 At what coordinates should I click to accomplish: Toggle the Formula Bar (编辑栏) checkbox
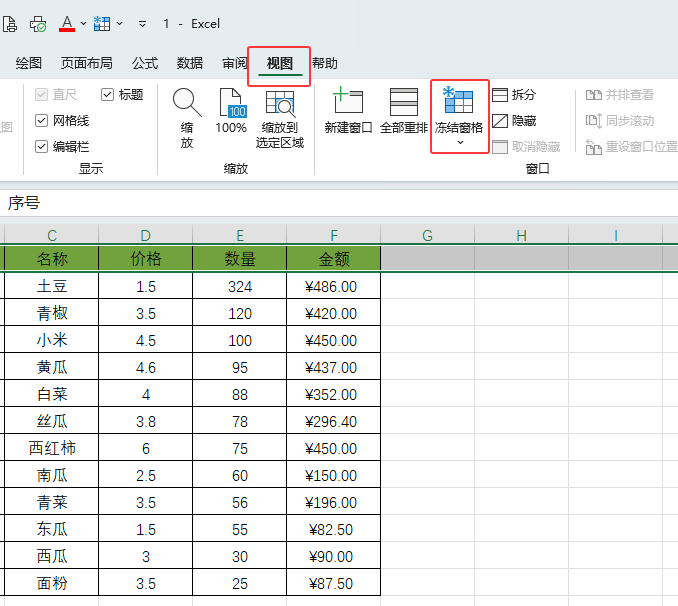click(42, 147)
